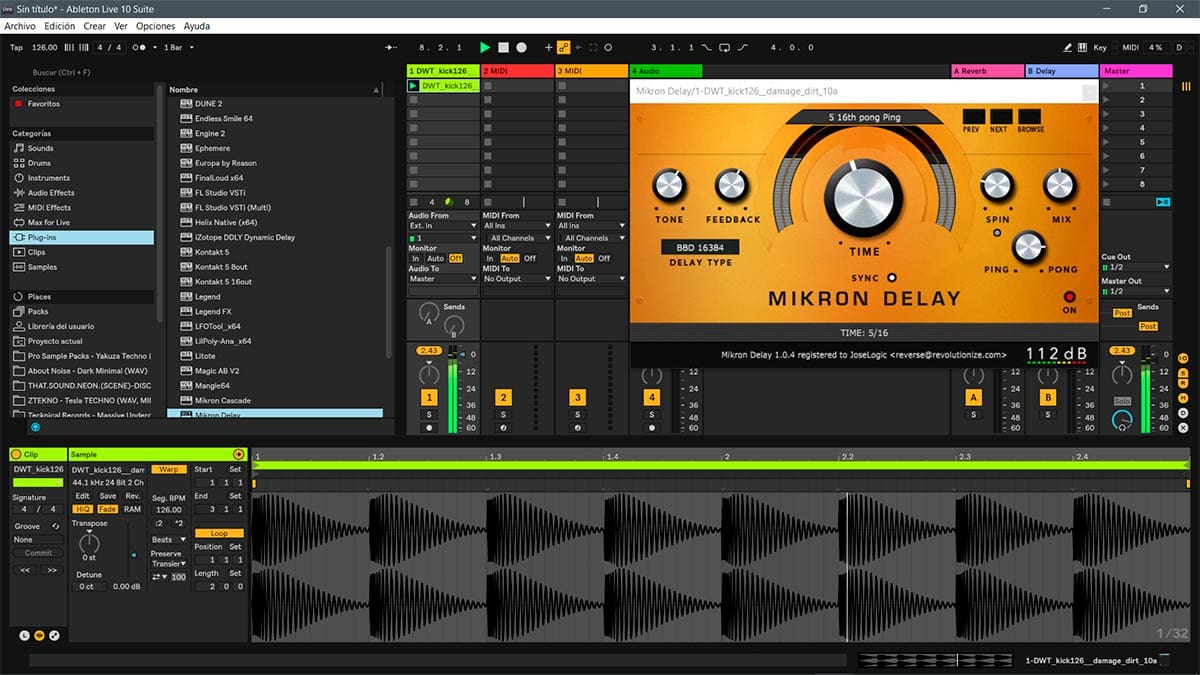The image size is (1200, 675).
Task: Toggle the Fade button
Action: click(108, 509)
